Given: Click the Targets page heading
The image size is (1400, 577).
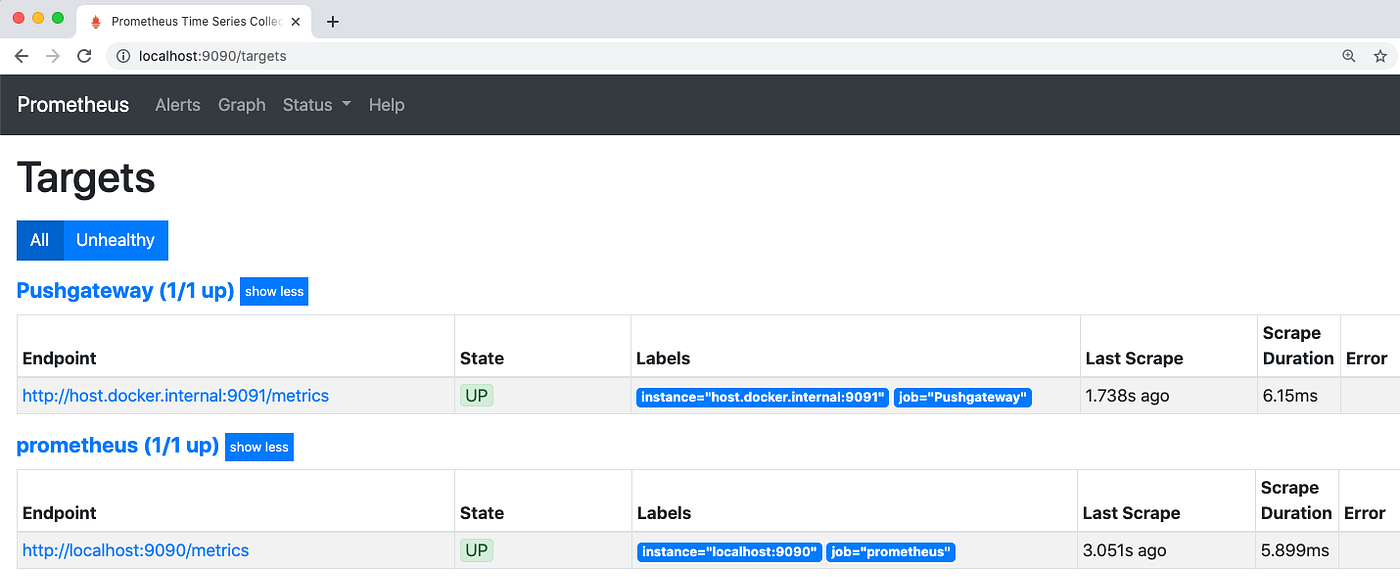Looking at the screenshot, I should pos(86,178).
